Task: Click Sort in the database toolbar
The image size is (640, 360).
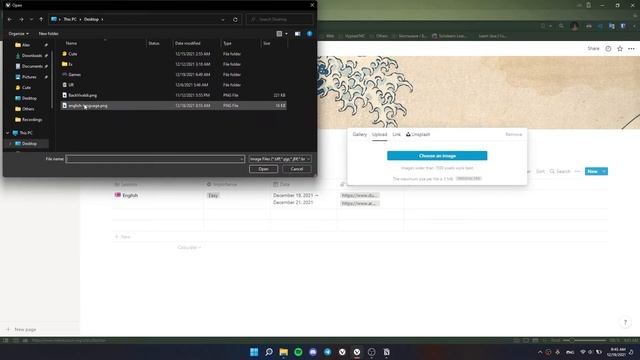Action: pyautogui.click(x=540, y=171)
